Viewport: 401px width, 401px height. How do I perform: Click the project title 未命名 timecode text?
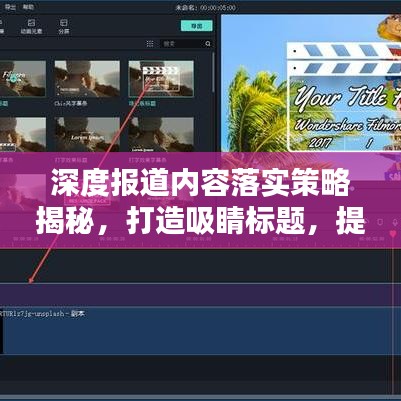point(206,7)
